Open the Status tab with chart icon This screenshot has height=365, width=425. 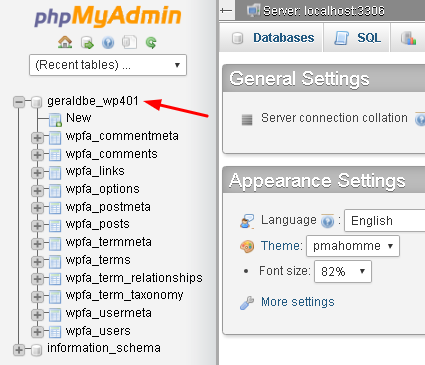click(x=408, y=38)
